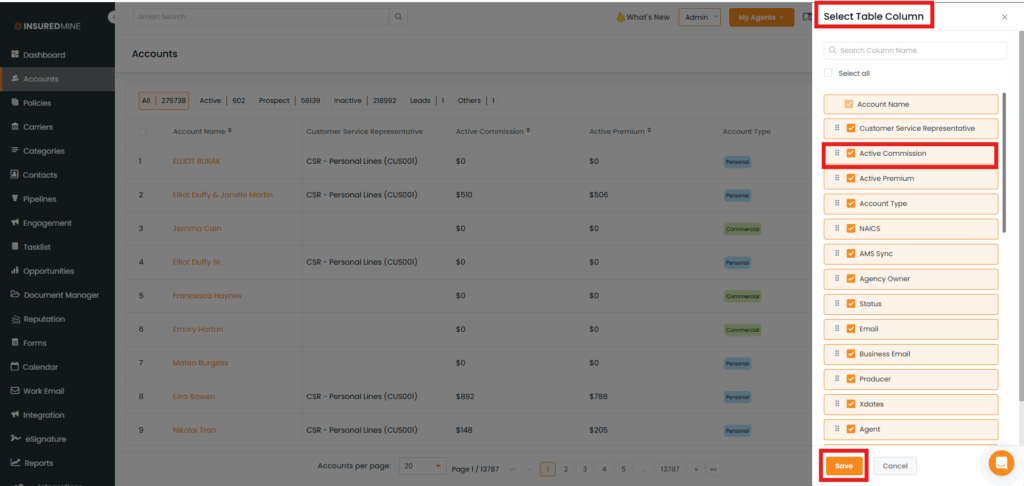Image resolution: width=1024 pixels, height=486 pixels.
Task: Switch to the Prospect filter tab
Action: [x=274, y=101]
